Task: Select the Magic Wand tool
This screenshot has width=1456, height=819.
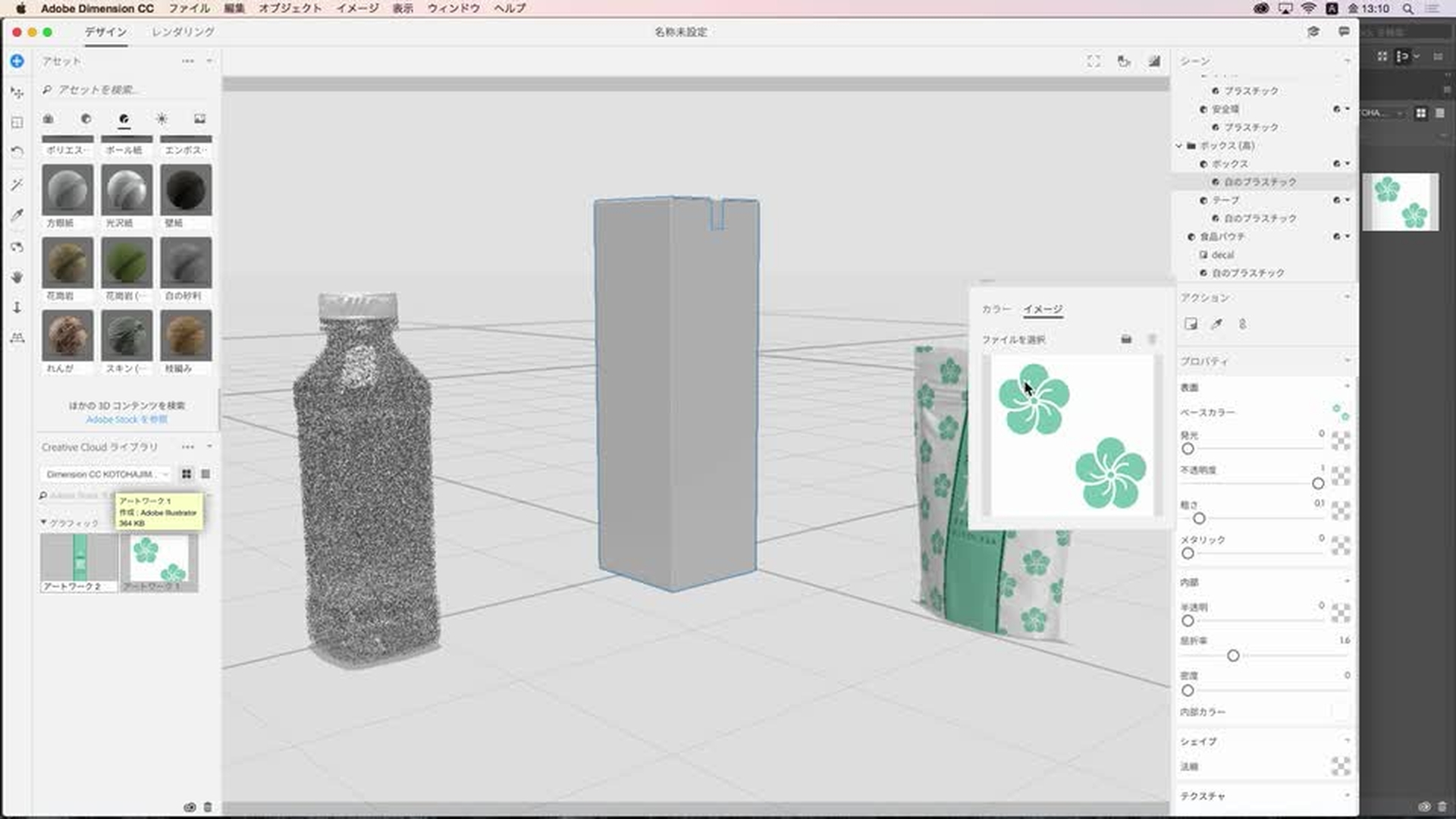Action: (x=17, y=184)
